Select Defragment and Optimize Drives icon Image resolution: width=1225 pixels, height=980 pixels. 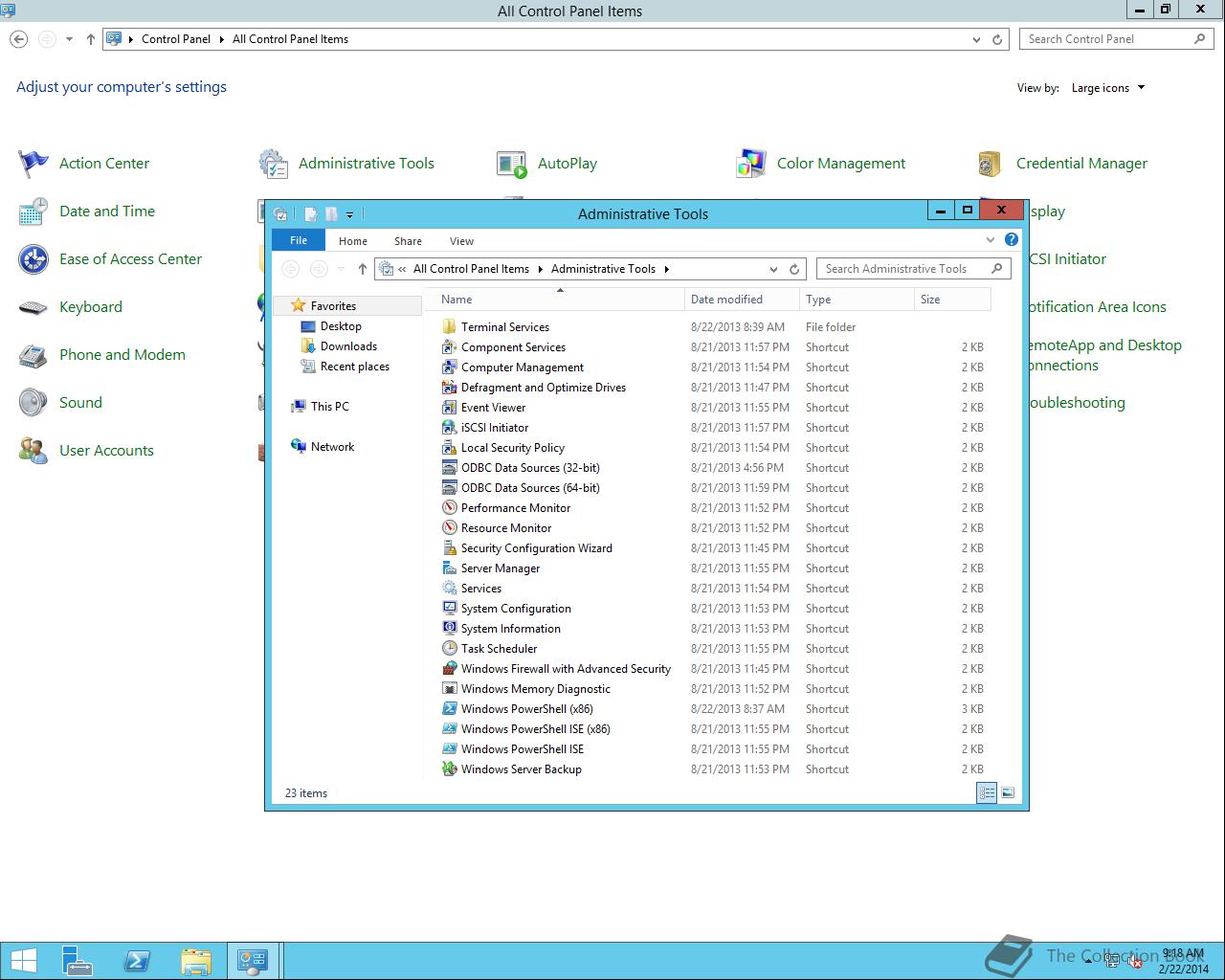(450, 388)
